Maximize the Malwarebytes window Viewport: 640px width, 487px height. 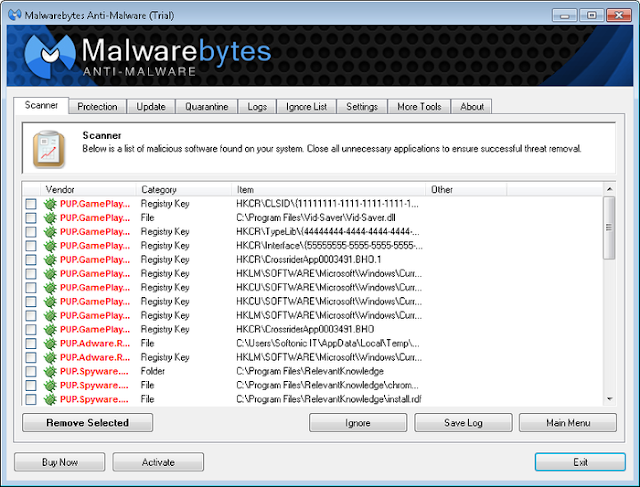[x=591, y=16]
